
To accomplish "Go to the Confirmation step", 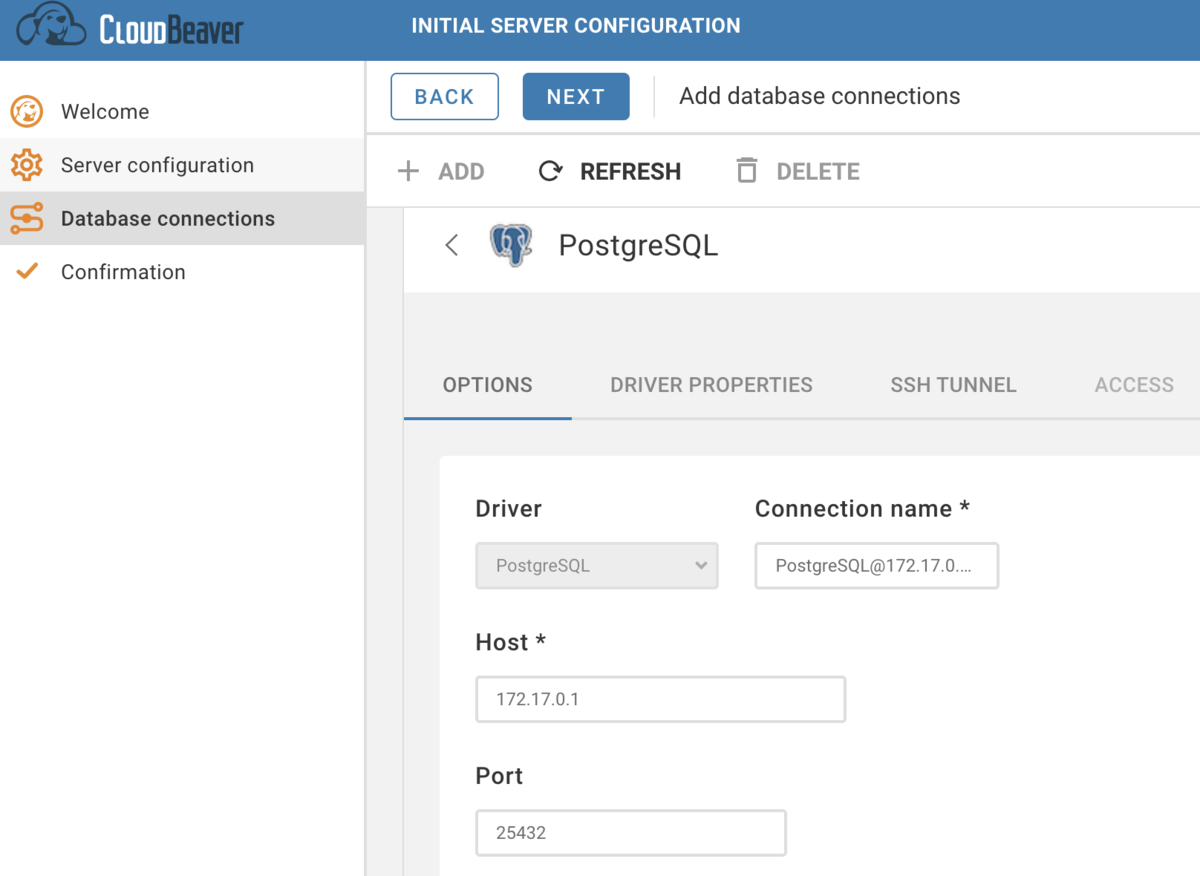I will click(x=182, y=272).
